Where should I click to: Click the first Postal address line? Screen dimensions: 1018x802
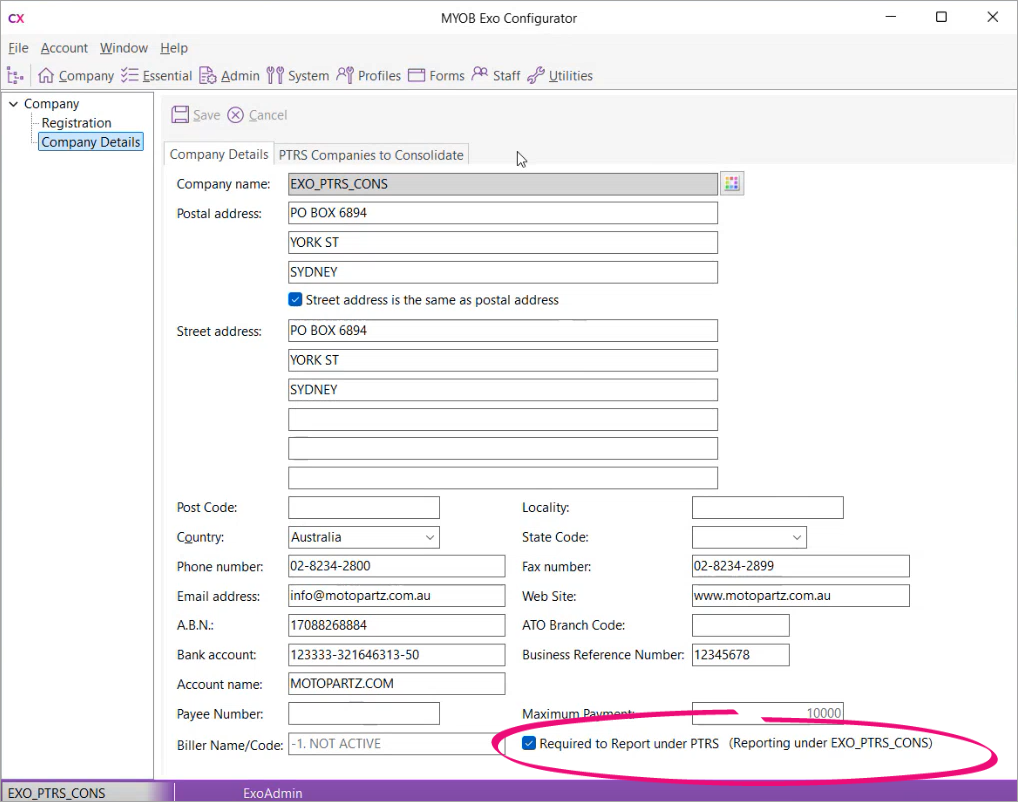tap(503, 213)
